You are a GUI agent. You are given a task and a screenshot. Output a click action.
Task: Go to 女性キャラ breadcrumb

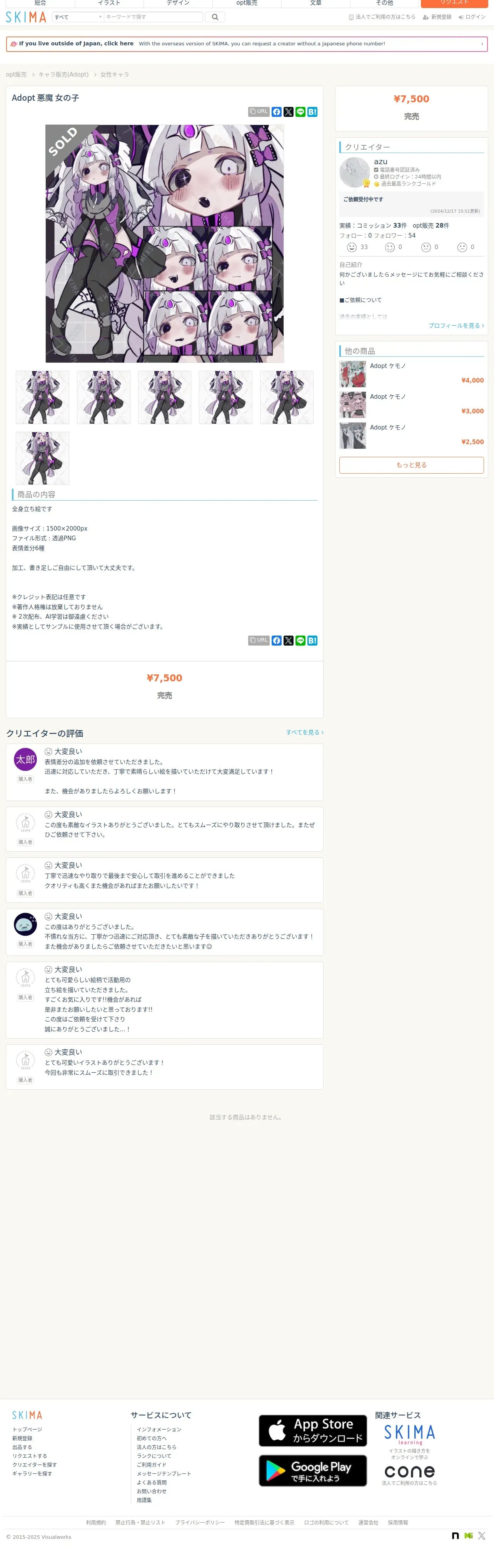point(115,74)
